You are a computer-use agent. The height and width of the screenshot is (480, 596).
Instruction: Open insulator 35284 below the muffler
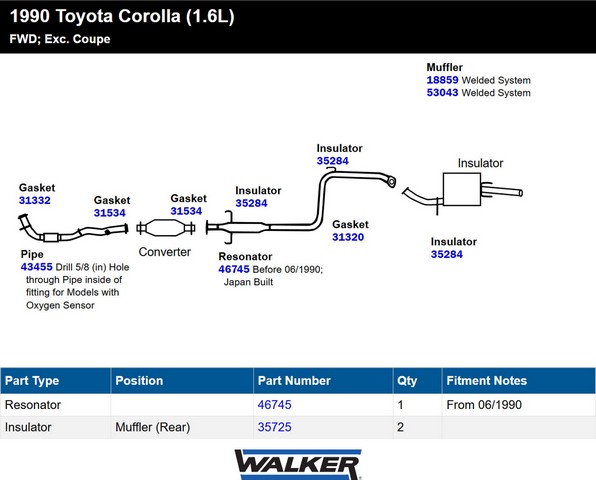pyautogui.click(x=447, y=254)
